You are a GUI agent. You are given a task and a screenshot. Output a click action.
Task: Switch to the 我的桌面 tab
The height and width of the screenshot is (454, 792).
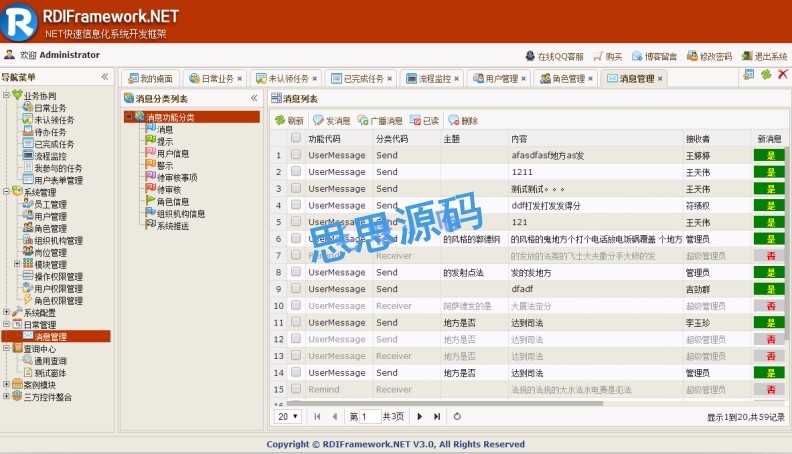149,78
